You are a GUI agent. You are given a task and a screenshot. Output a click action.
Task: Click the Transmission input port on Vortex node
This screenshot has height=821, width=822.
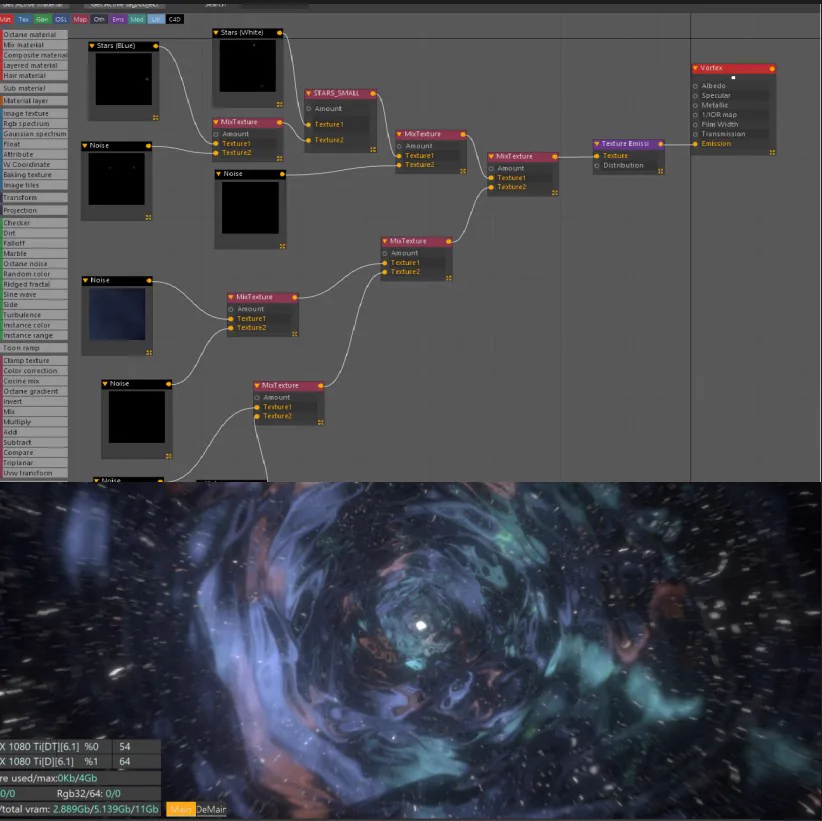click(x=695, y=134)
